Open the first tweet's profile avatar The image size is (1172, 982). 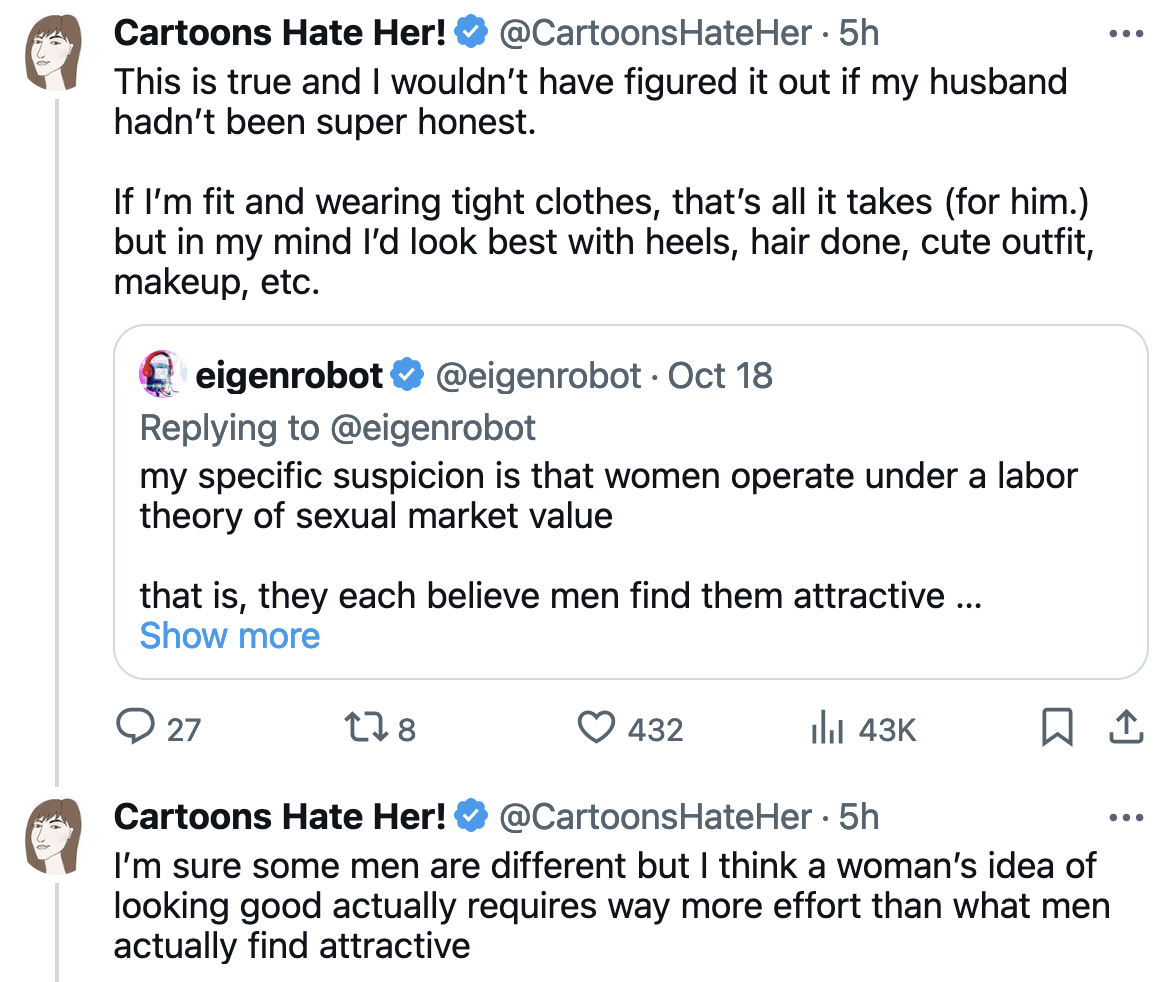53,52
